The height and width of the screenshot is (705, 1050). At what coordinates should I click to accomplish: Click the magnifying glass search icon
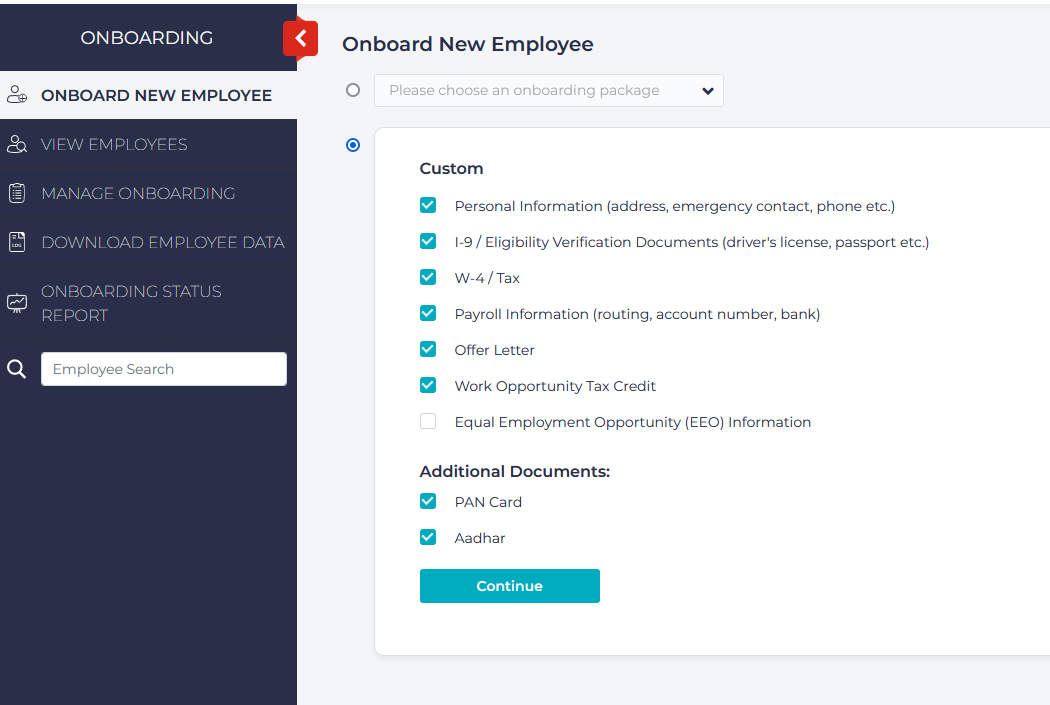click(x=16, y=369)
